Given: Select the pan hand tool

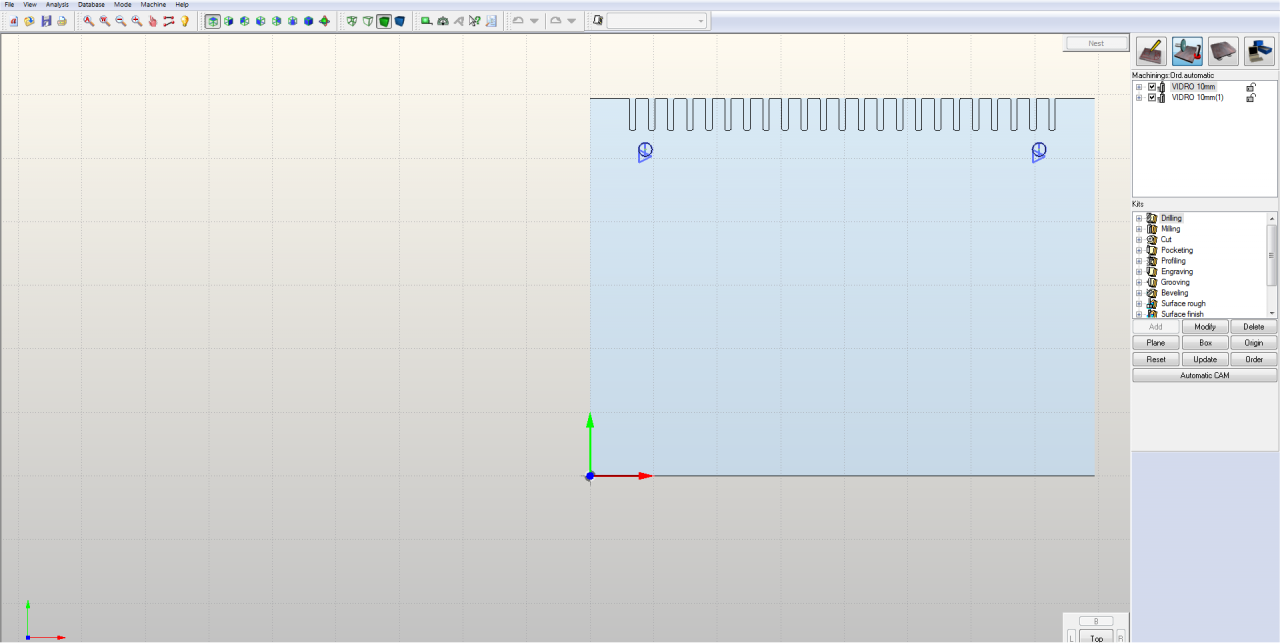Looking at the screenshot, I should (153, 21).
